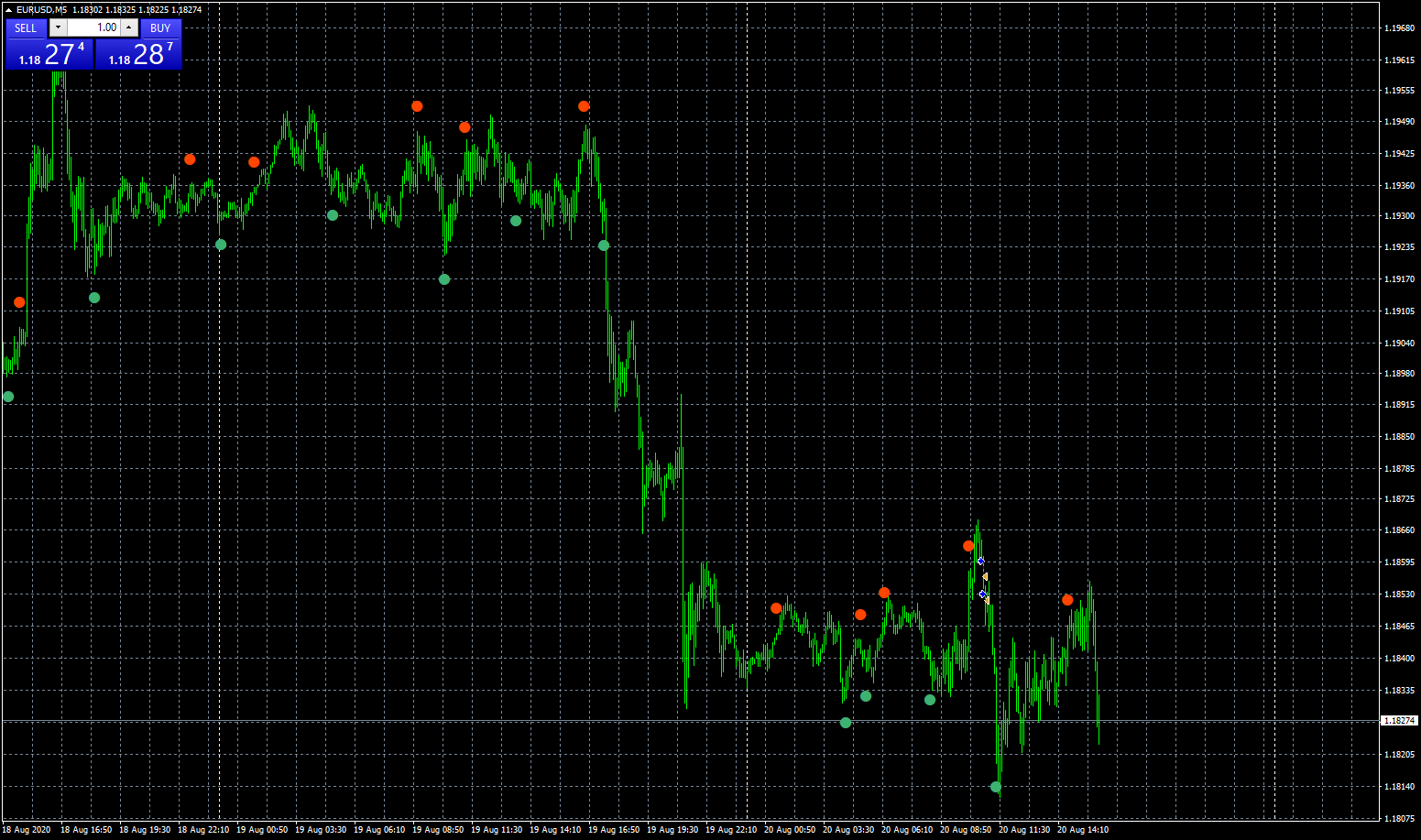Click the 18 Aug 22:10 time label

203,830
